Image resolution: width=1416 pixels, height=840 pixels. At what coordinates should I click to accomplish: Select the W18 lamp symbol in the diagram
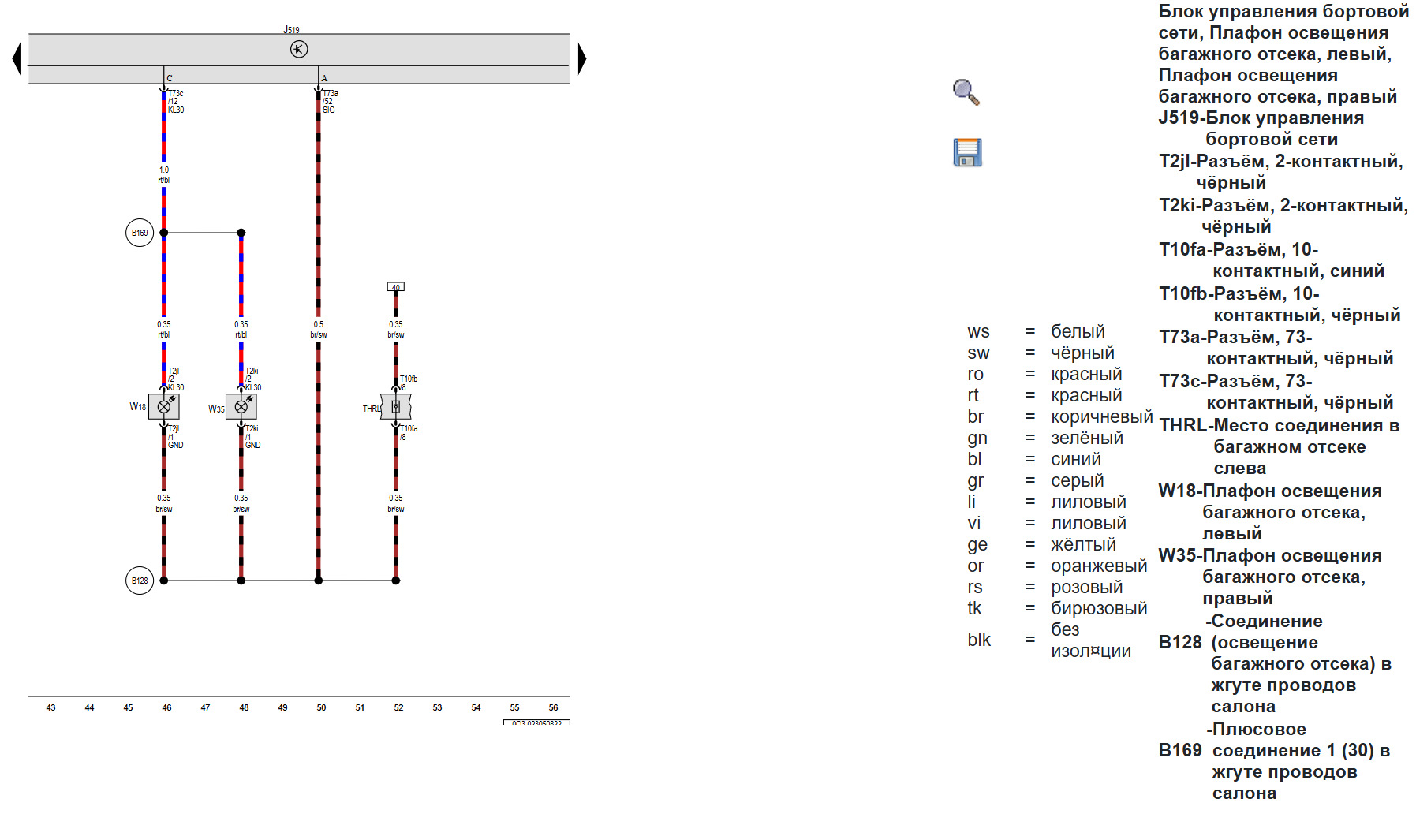point(164,406)
